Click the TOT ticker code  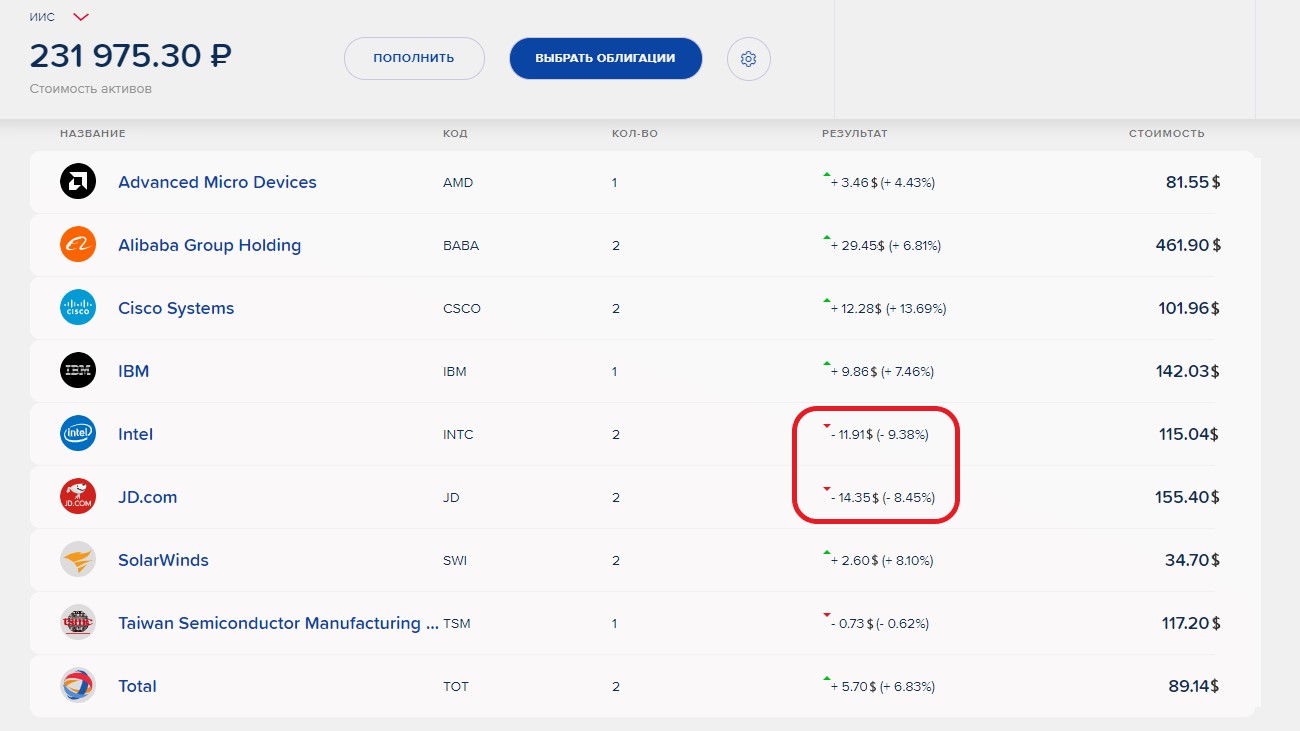[x=456, y=687]
